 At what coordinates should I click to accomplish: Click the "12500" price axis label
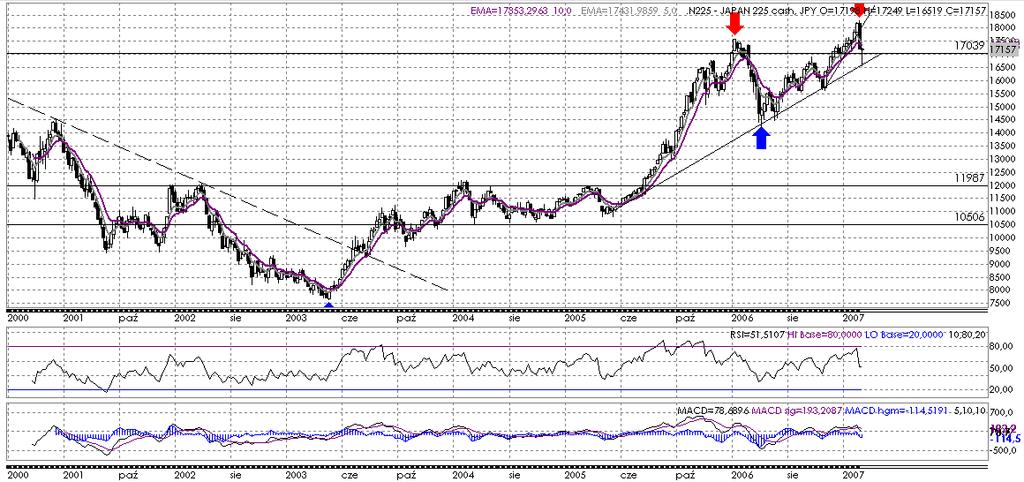point(1003,172)
